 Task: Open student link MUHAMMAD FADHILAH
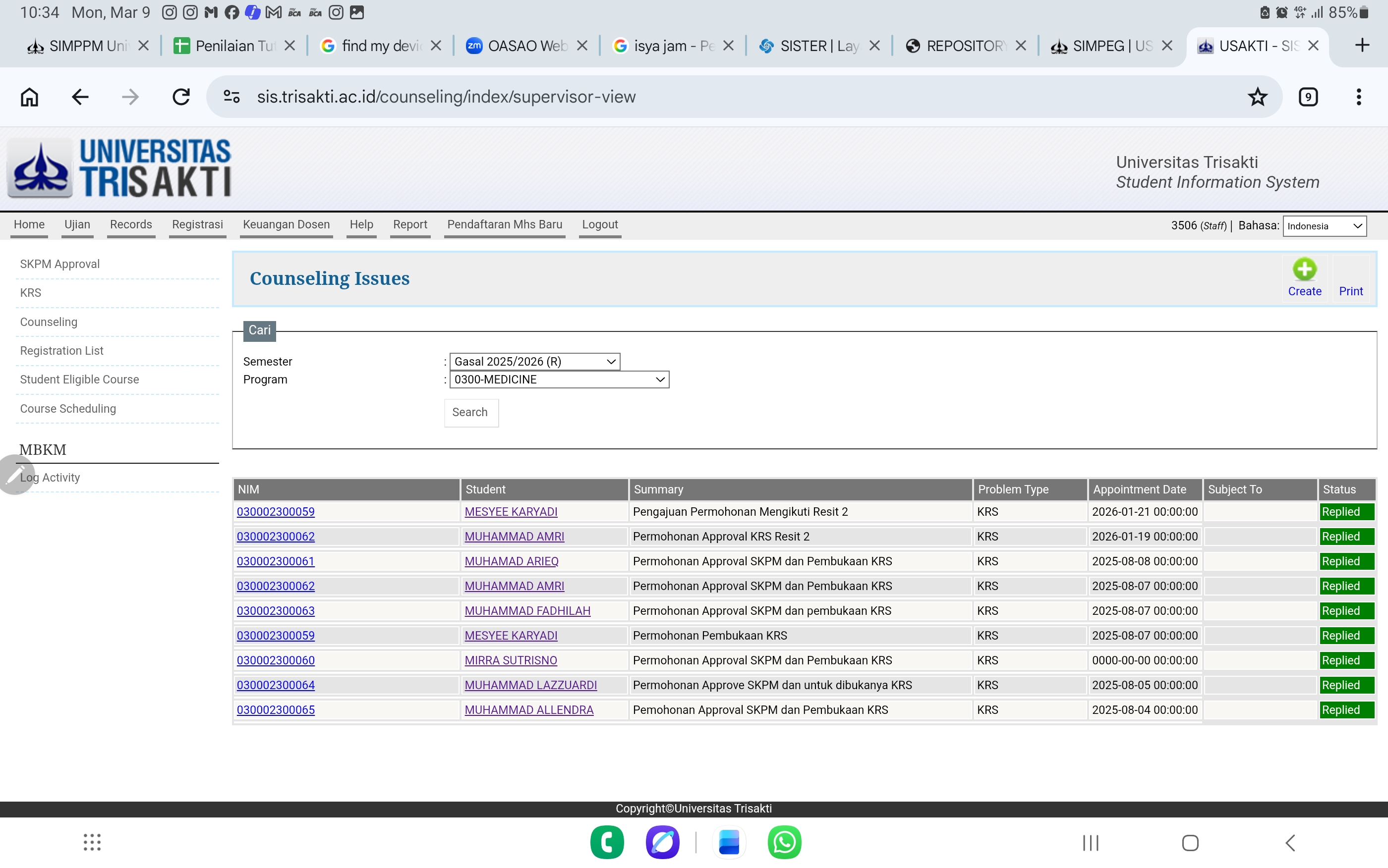tap(526, 611)
